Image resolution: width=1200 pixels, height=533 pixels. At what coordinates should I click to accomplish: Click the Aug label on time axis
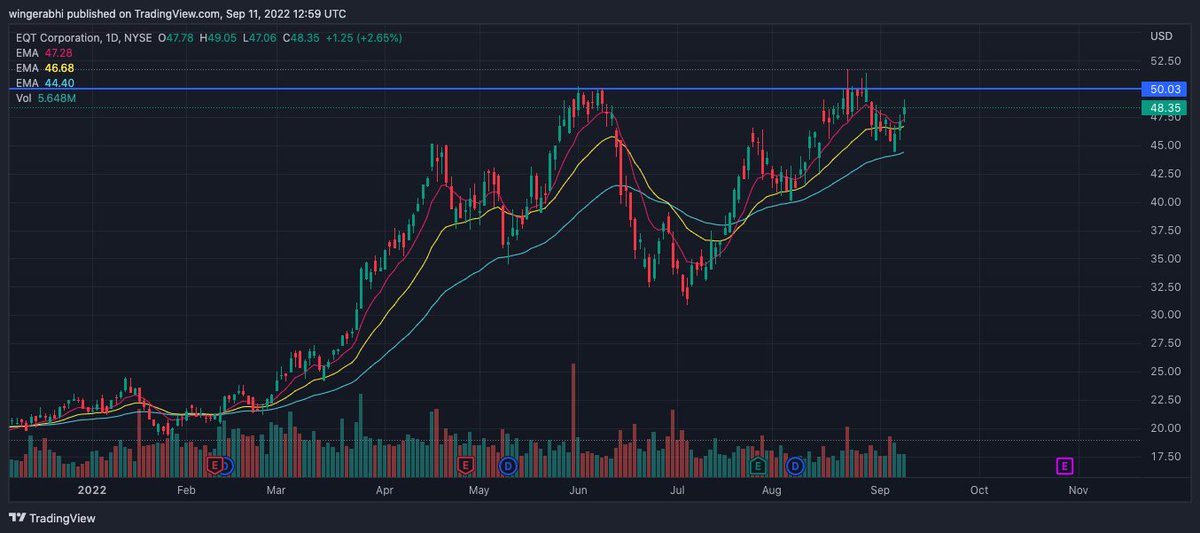coord(772,491)
